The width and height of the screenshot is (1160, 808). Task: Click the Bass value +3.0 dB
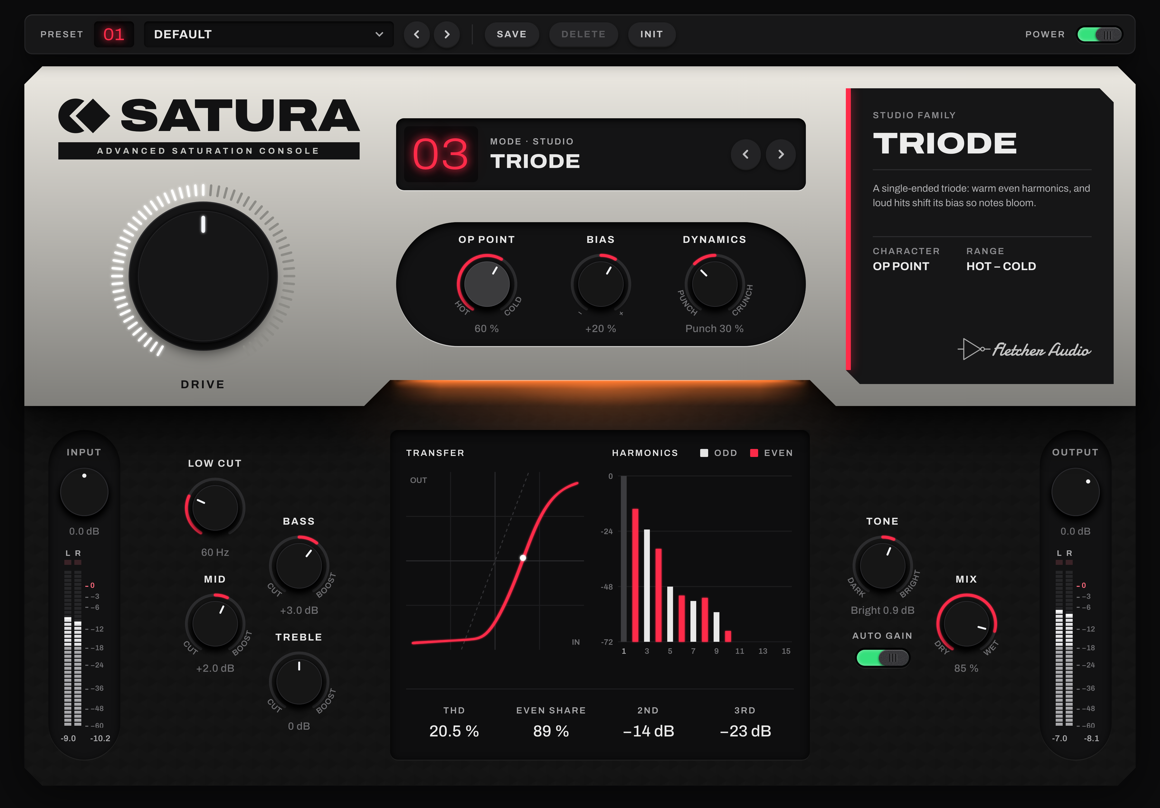298,610
